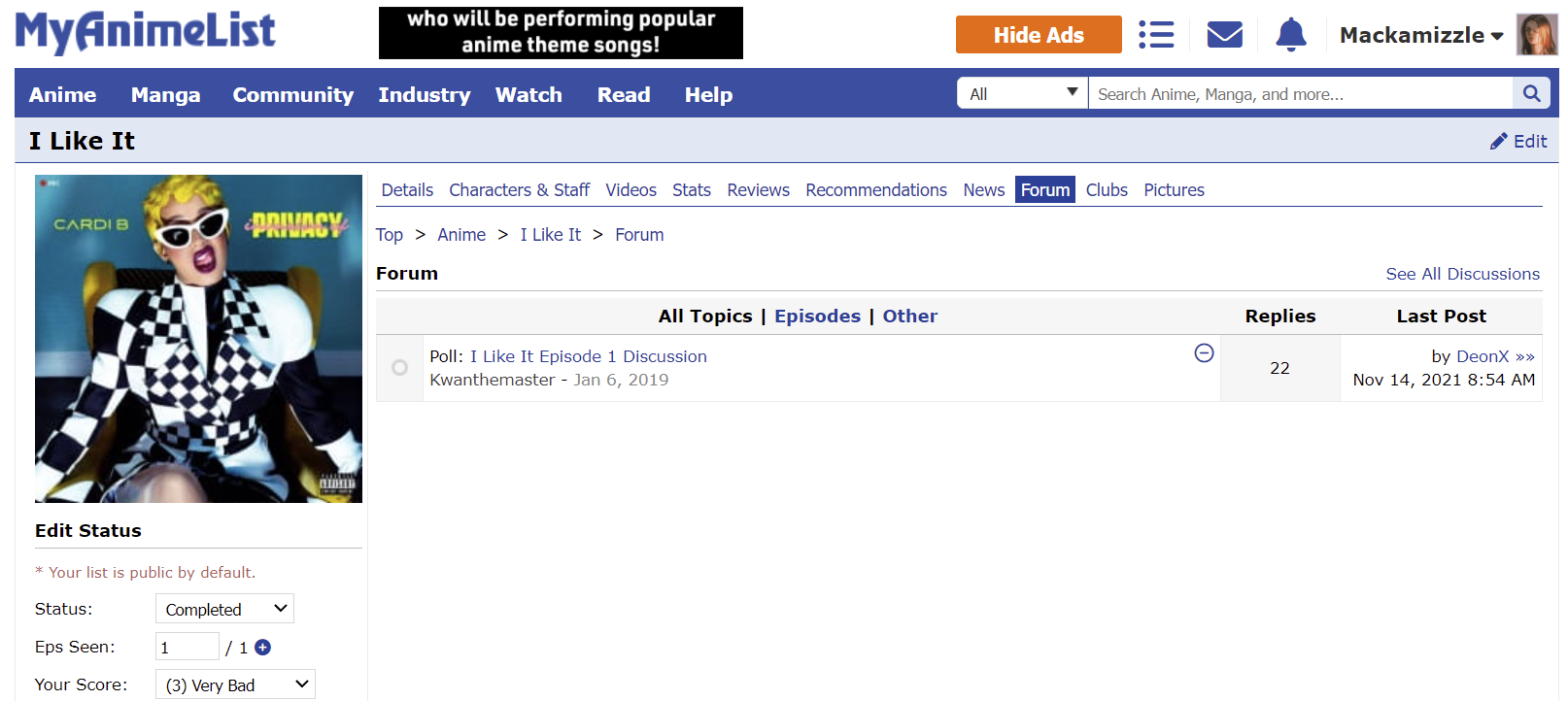Click the pencil Edit icon
Viewport: 1568px width, 701px height.
coord(1499,141)
